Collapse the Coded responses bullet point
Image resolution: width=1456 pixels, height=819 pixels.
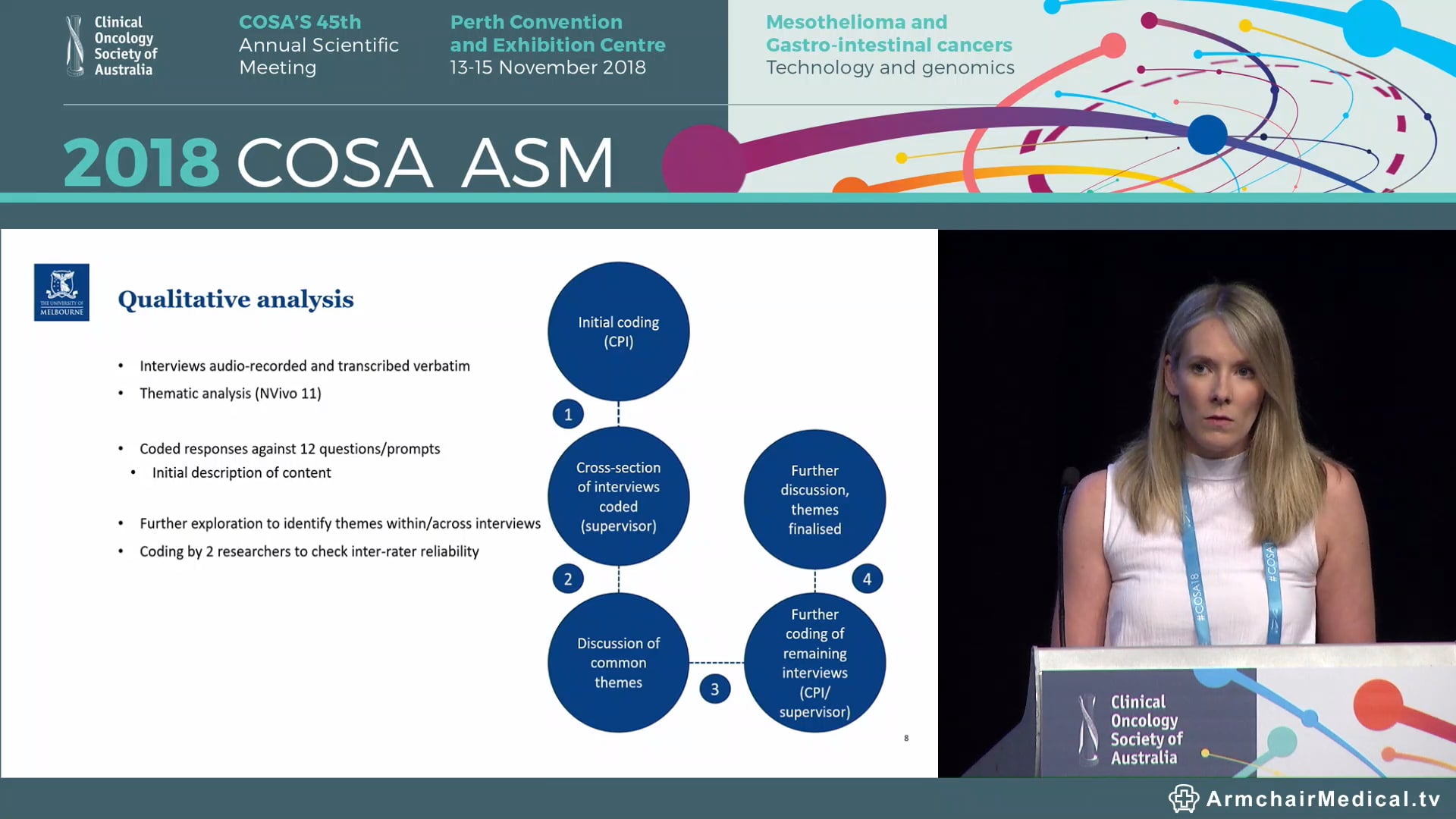[290, 448]
